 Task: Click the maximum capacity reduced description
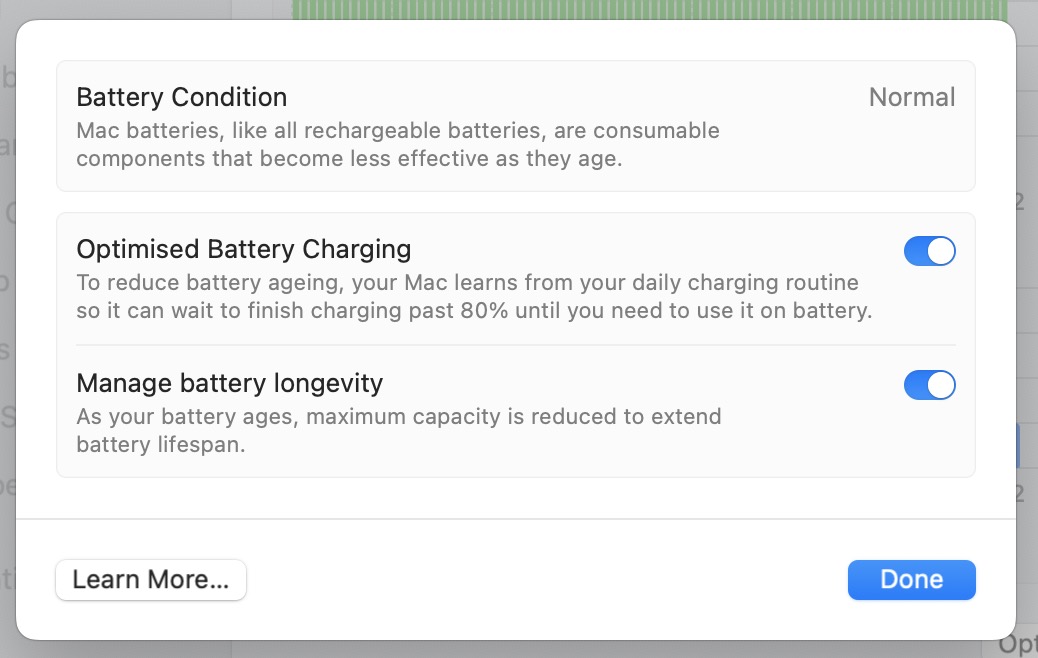[398, 416]
